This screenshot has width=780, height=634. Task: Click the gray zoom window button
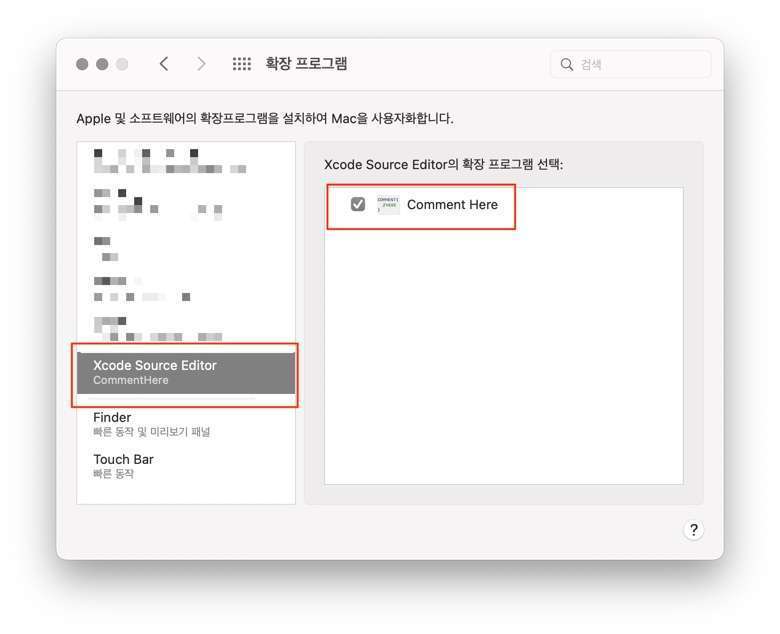click(x=122, y=64)
